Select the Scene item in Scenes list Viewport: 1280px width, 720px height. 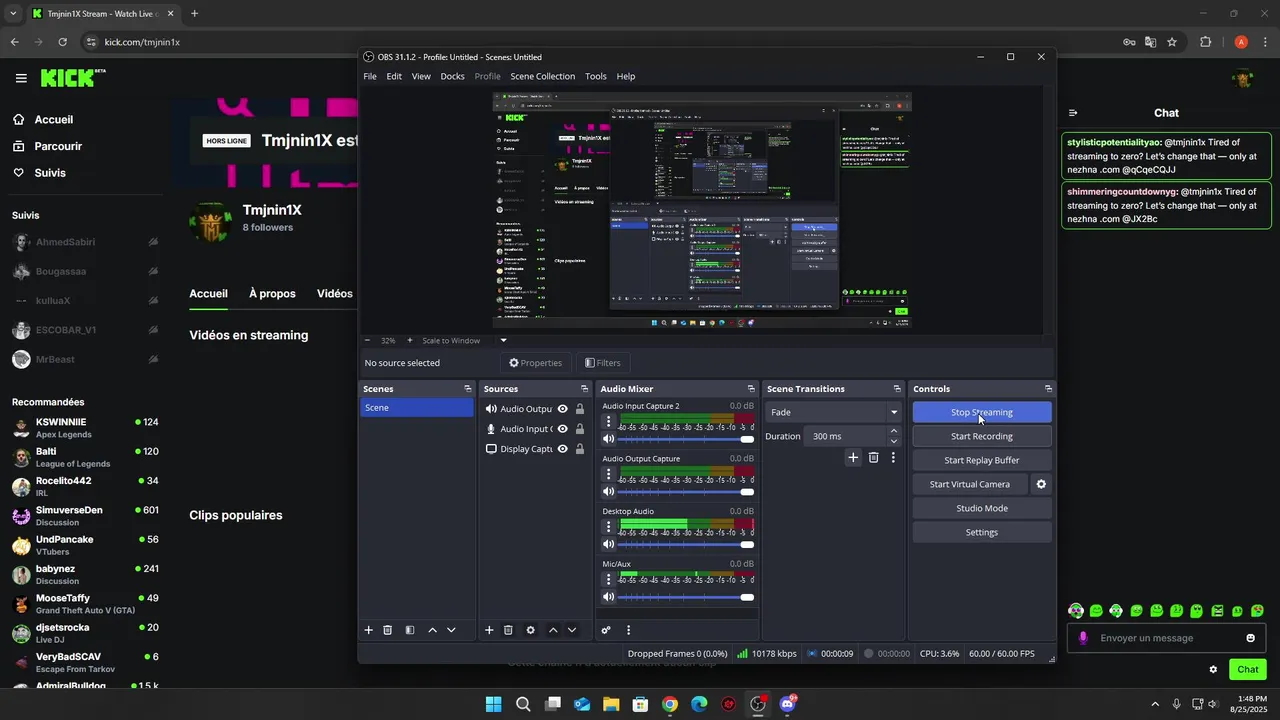point(417,408)
